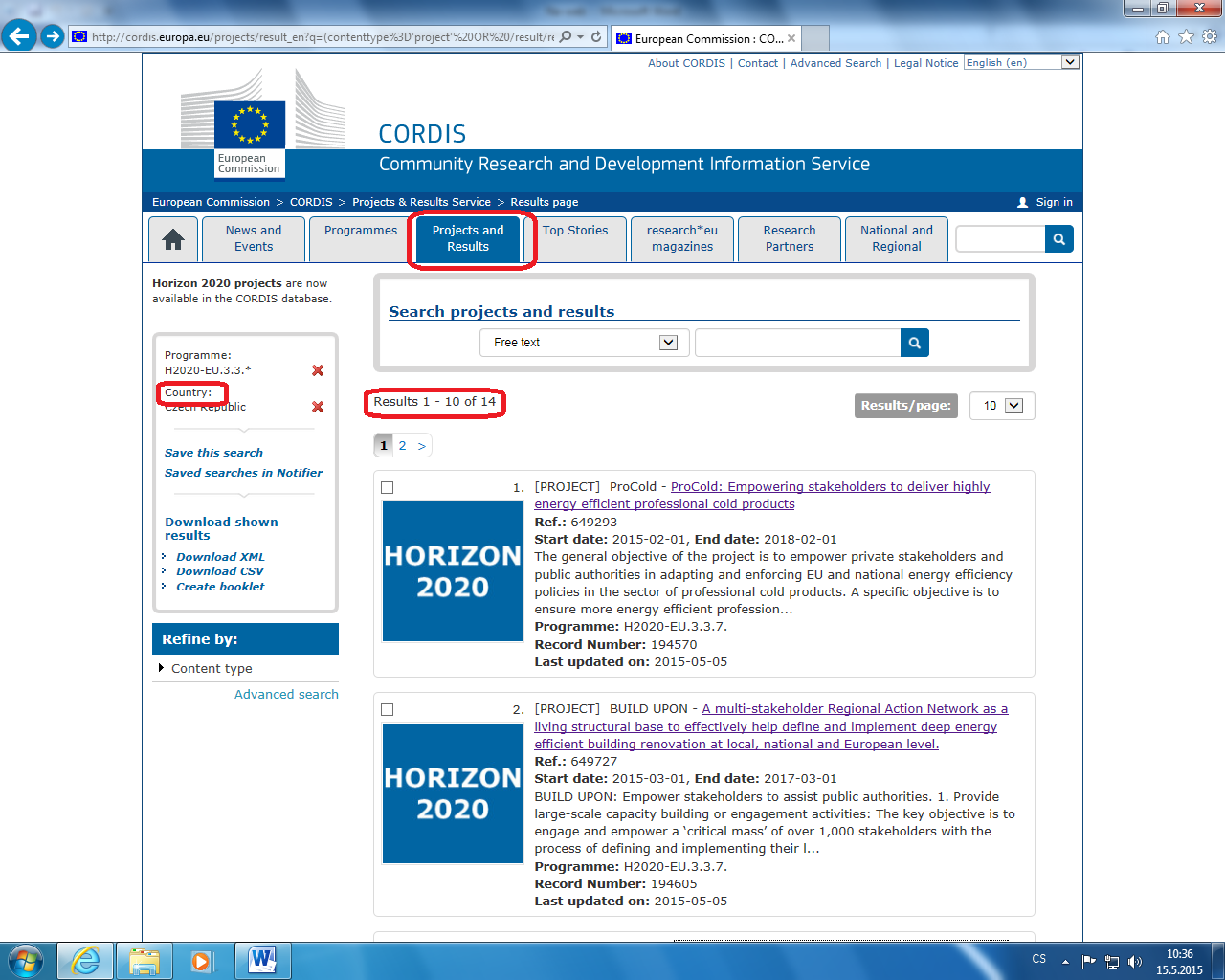Close the European Commission browser tab

pyautogui.click(x=791, y=38)
